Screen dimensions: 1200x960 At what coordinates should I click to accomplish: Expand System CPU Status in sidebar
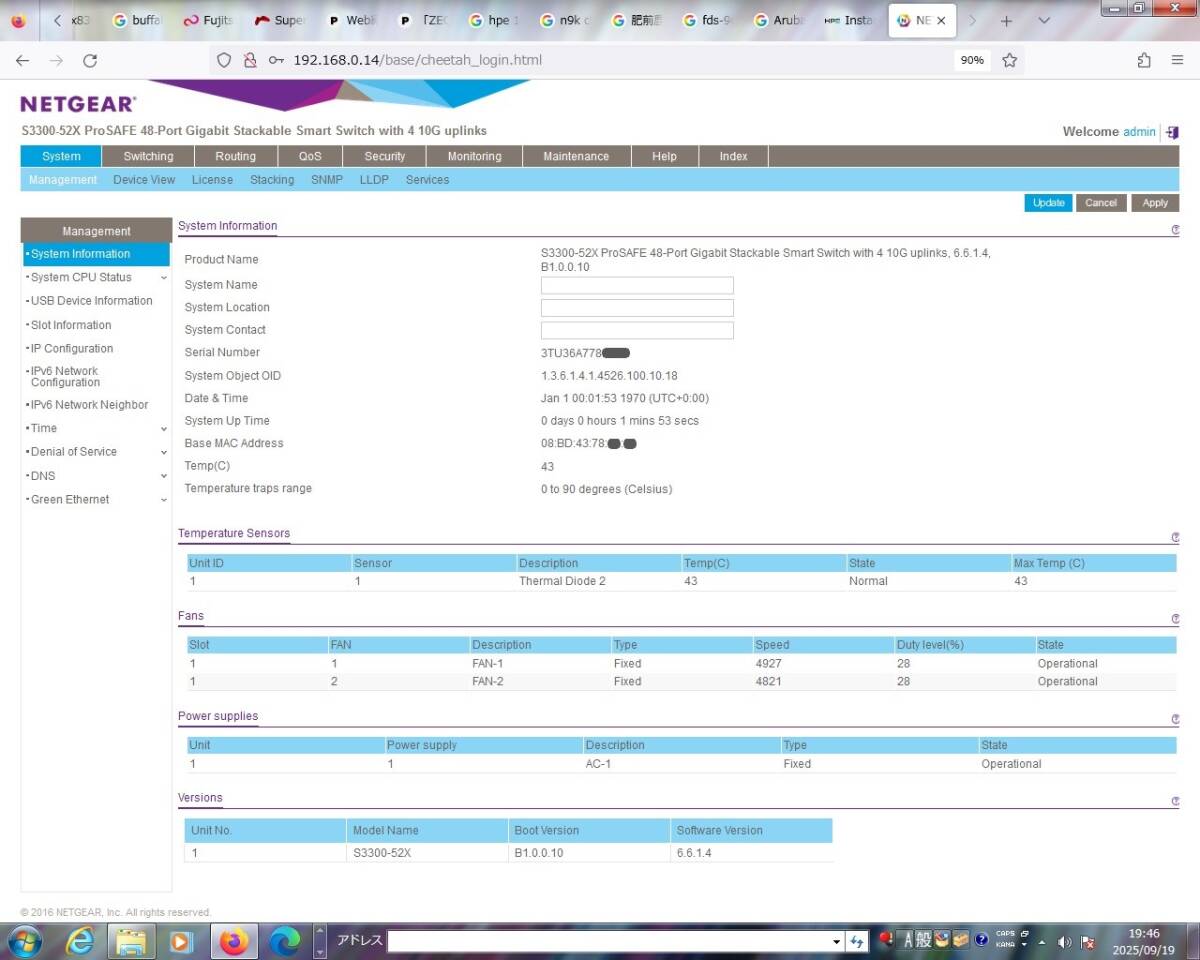(x=164, y=278)
